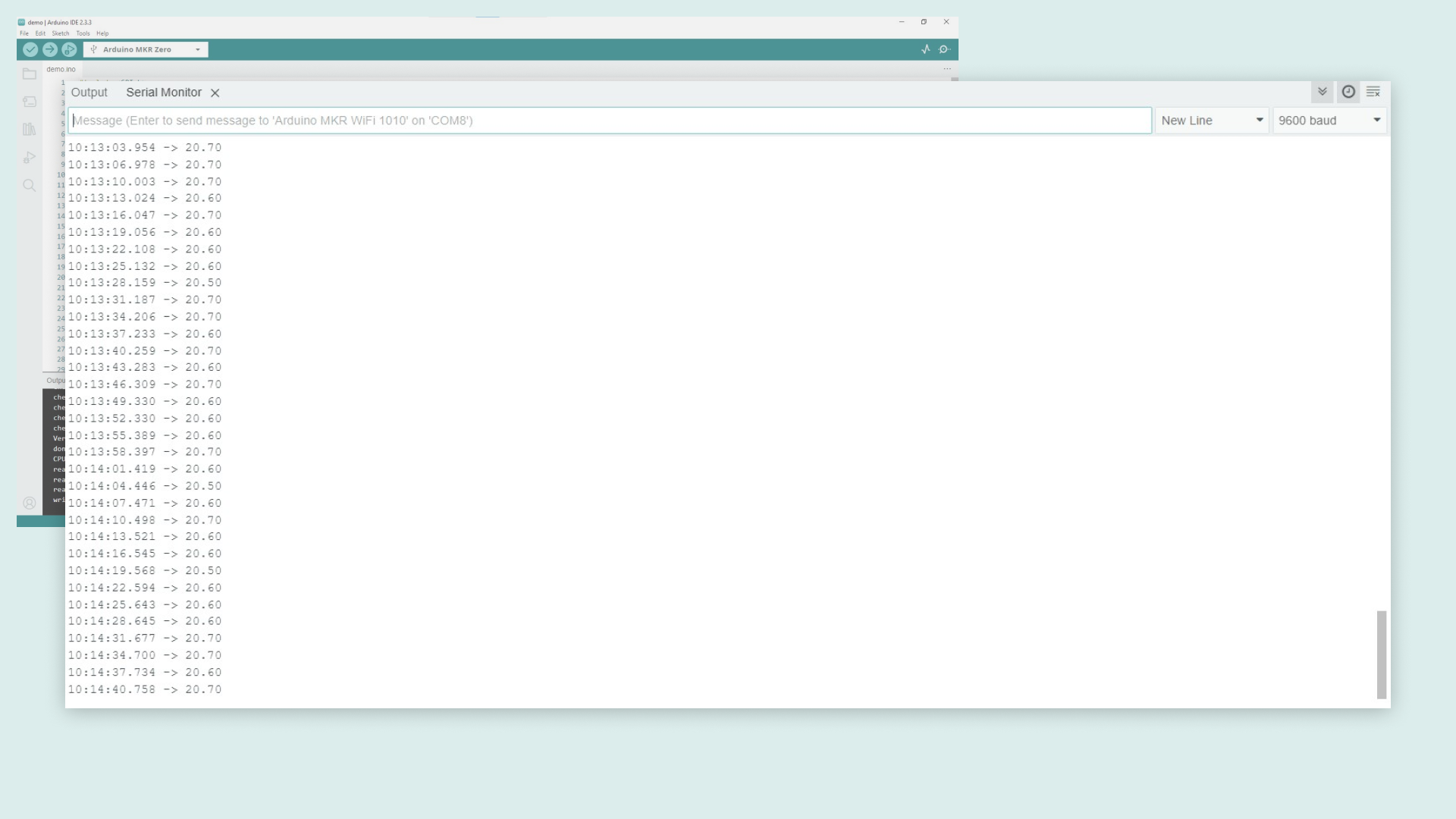The width and height of the screenshot is (1456, 819).
Task: Toggle timestamp display clock icon
Action: tap(1348, 92)
